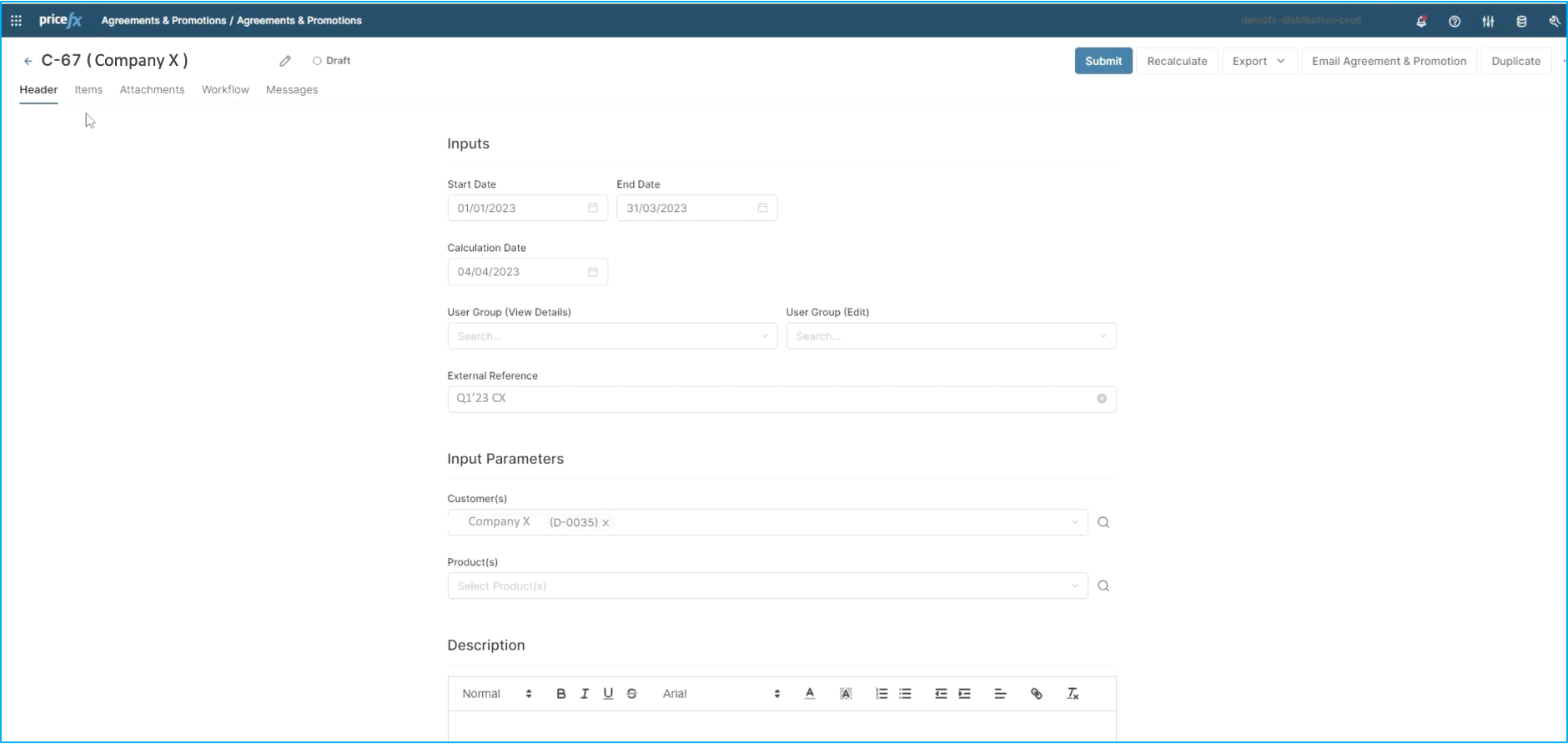Search customers with magnifier icon
Viewport: 1568px width, 744px height.
pos(1103,522)
